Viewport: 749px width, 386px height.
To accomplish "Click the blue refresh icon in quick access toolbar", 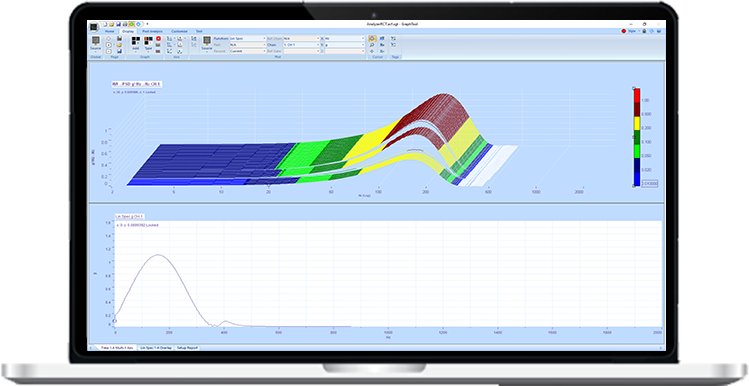I will 138,24.
